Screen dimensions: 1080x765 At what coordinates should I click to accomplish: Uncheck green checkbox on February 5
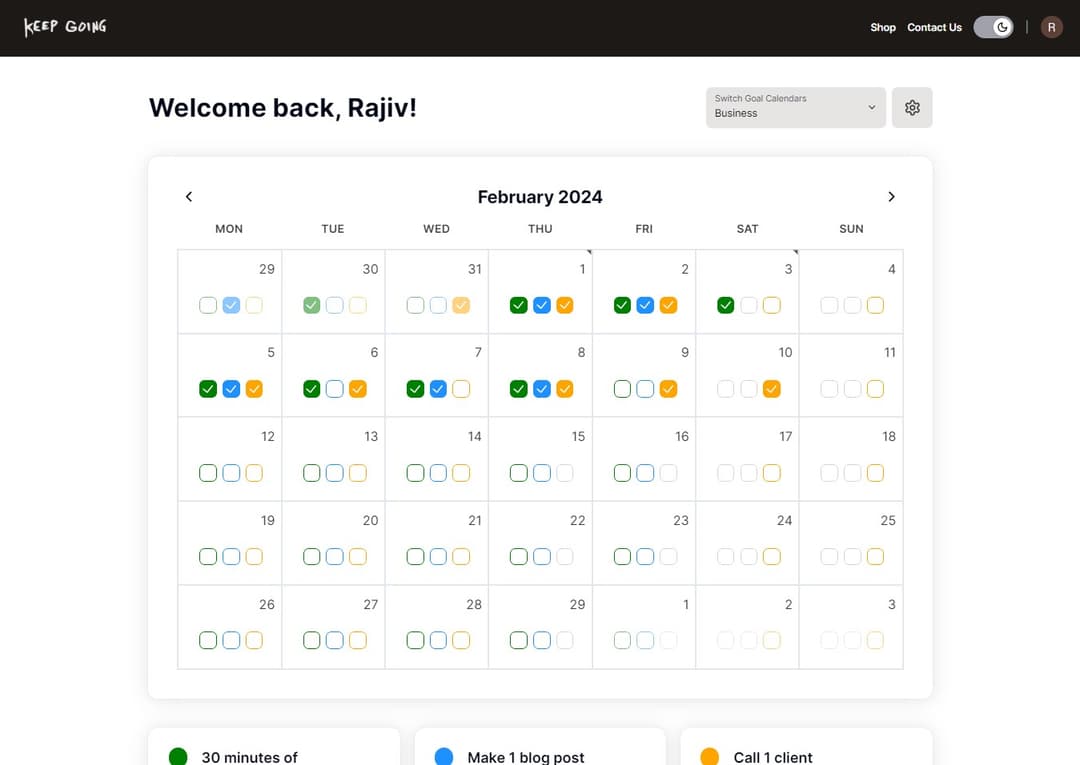(x=208, y=389)
